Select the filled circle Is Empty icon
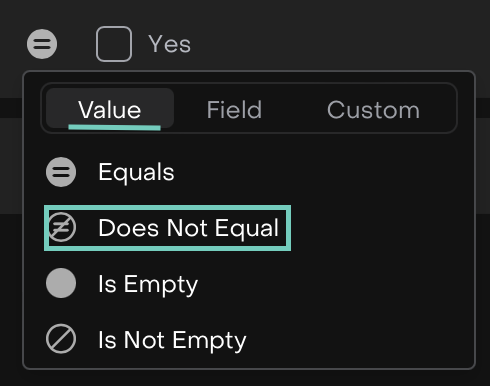This screenshot has width=490, height=386. coord(61,283)
